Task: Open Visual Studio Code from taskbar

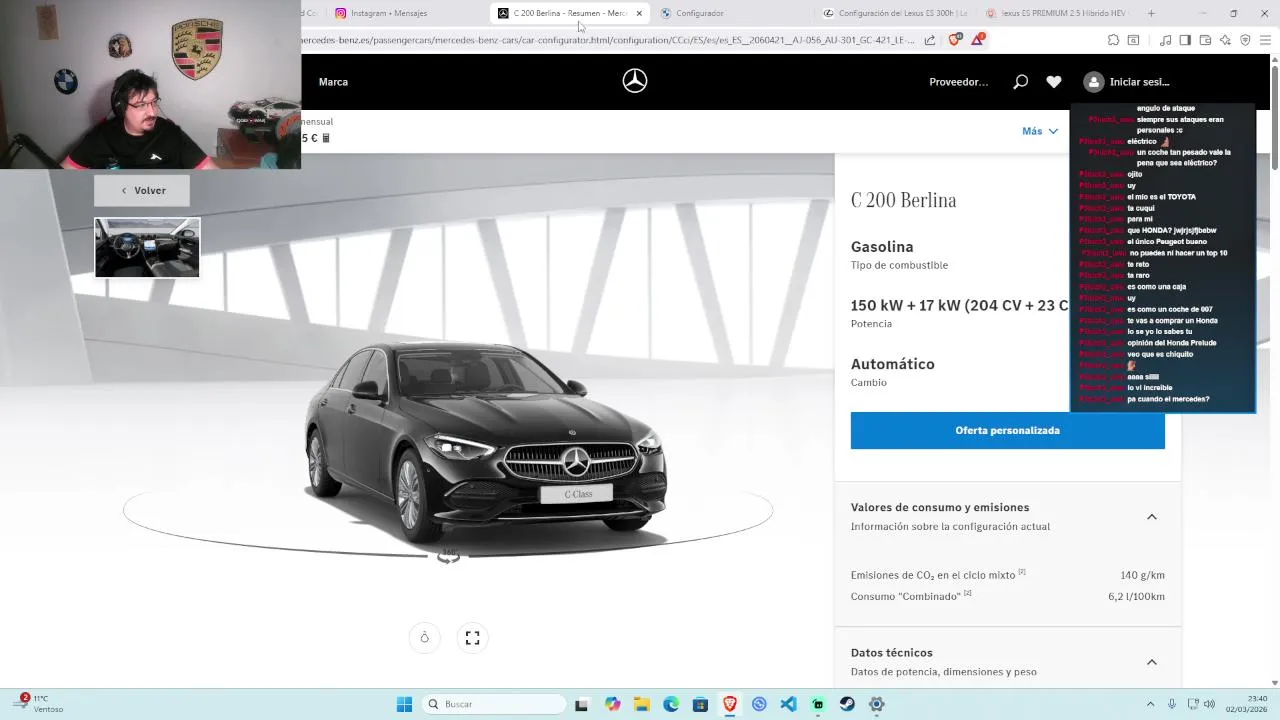Action: click(788, 704)
